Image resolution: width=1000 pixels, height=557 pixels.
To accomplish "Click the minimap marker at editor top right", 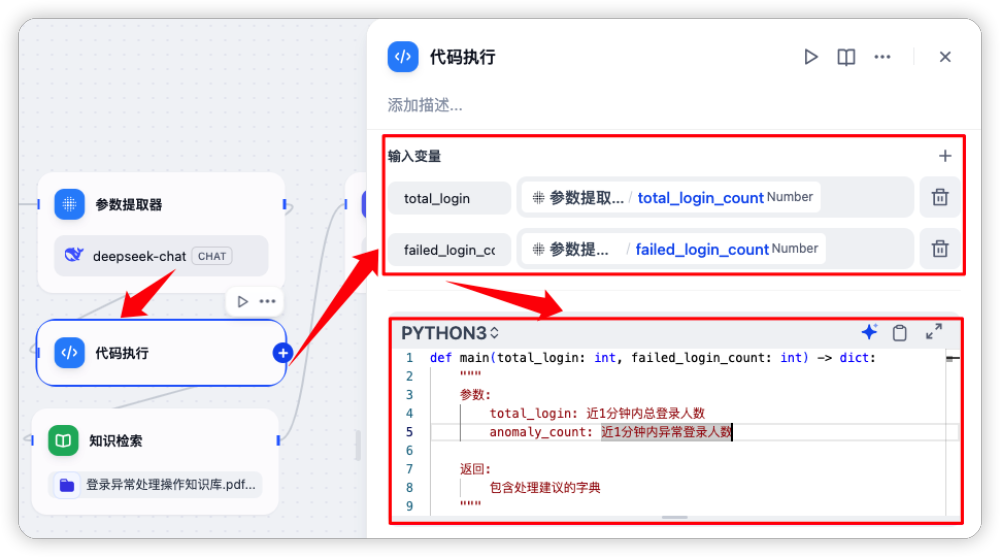I will pos(953,359).
